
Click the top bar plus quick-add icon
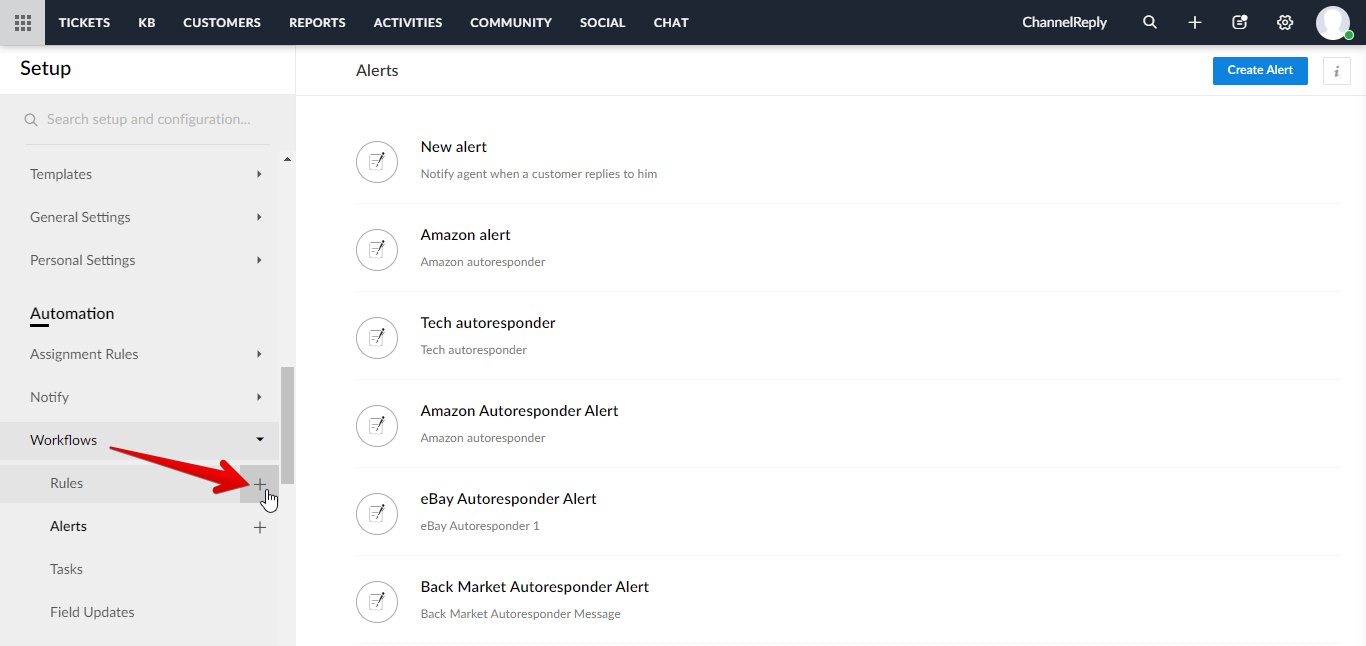pyautogui.click(x=1195, y=22)
